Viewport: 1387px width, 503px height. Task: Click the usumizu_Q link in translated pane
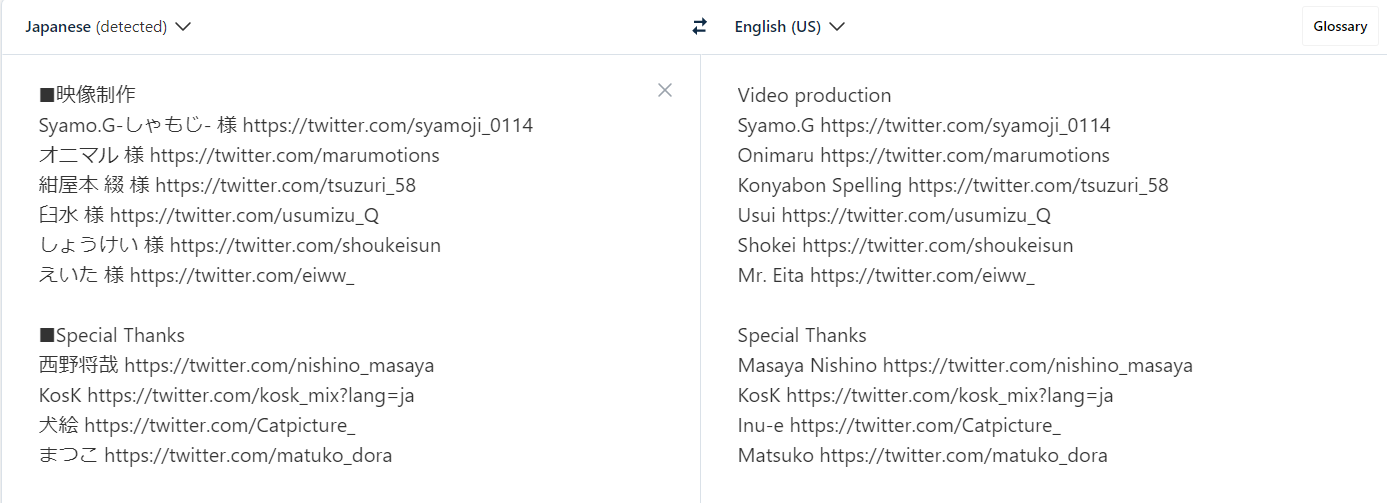pyautogui.click(x=916, y=216)
